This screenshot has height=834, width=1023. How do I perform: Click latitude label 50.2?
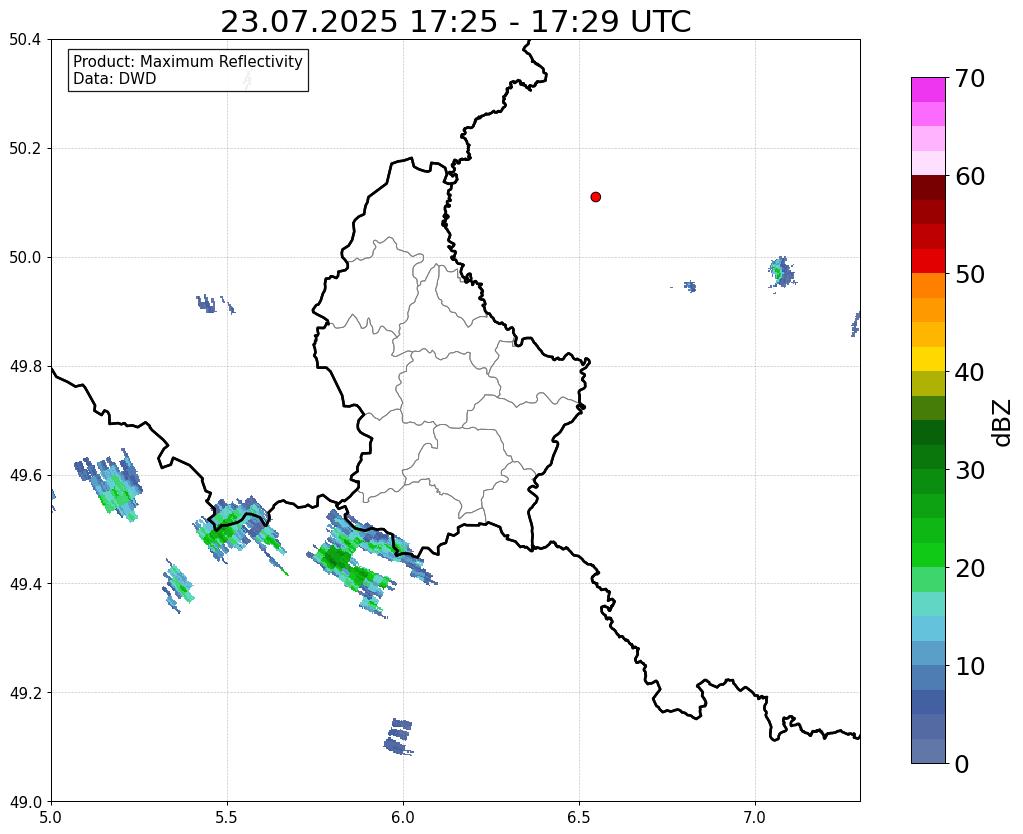coord(25,148)
